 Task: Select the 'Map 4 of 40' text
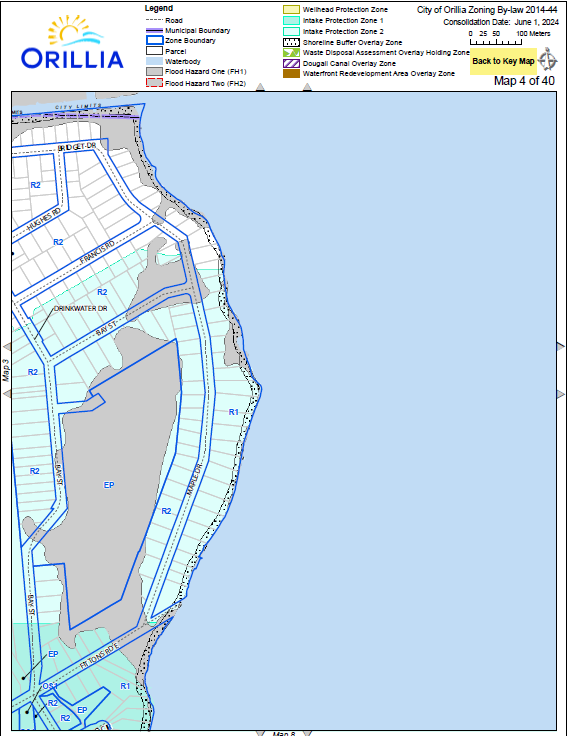(x=524, y=81)
